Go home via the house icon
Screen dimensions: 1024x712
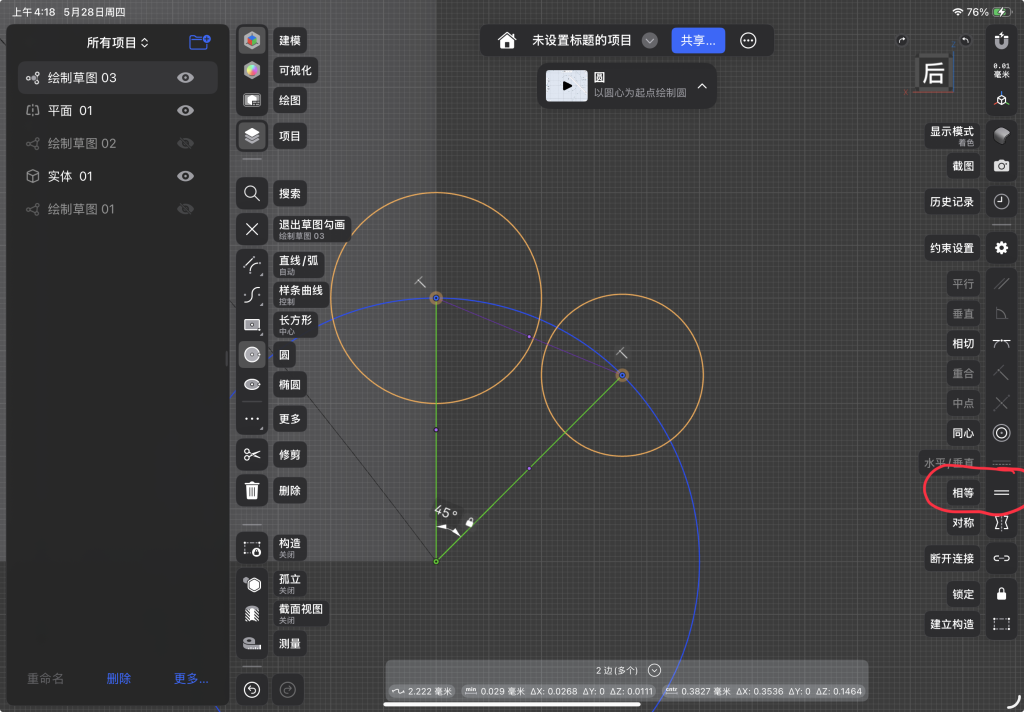507,40
